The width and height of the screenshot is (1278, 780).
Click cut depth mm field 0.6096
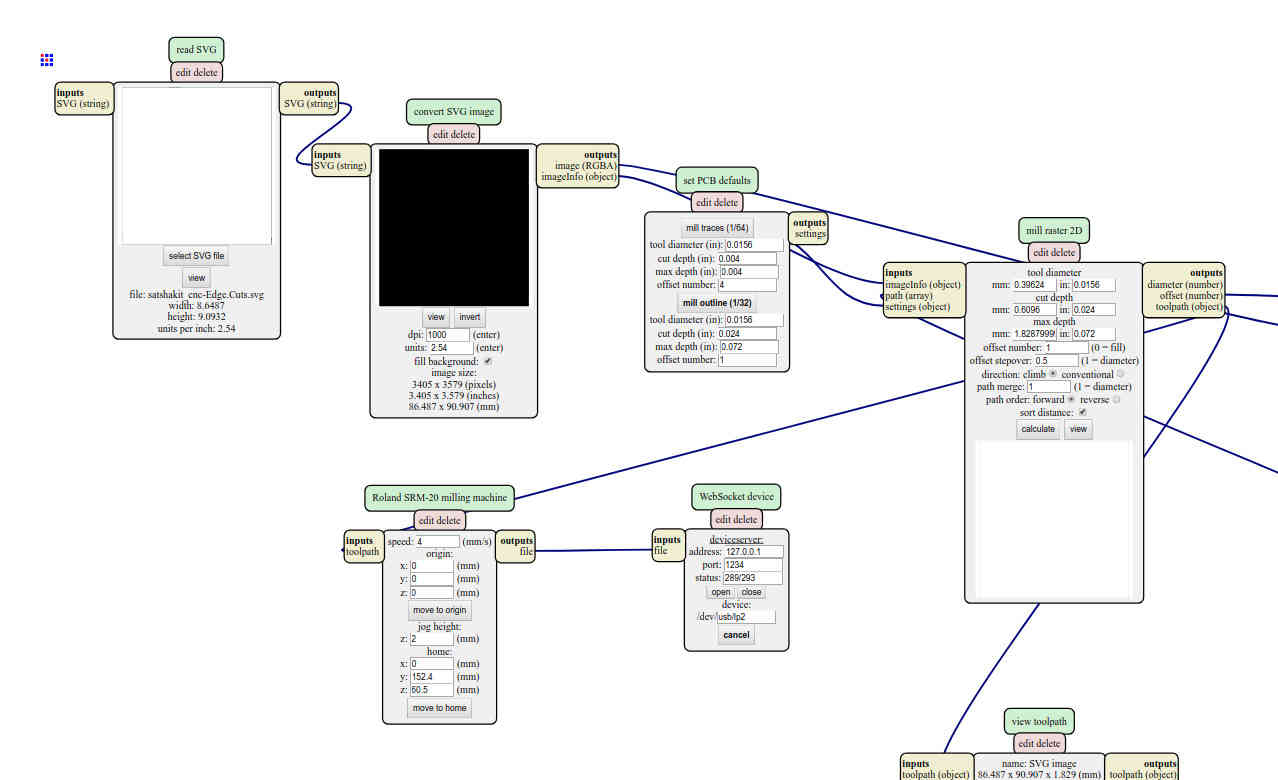(1034, 309)
